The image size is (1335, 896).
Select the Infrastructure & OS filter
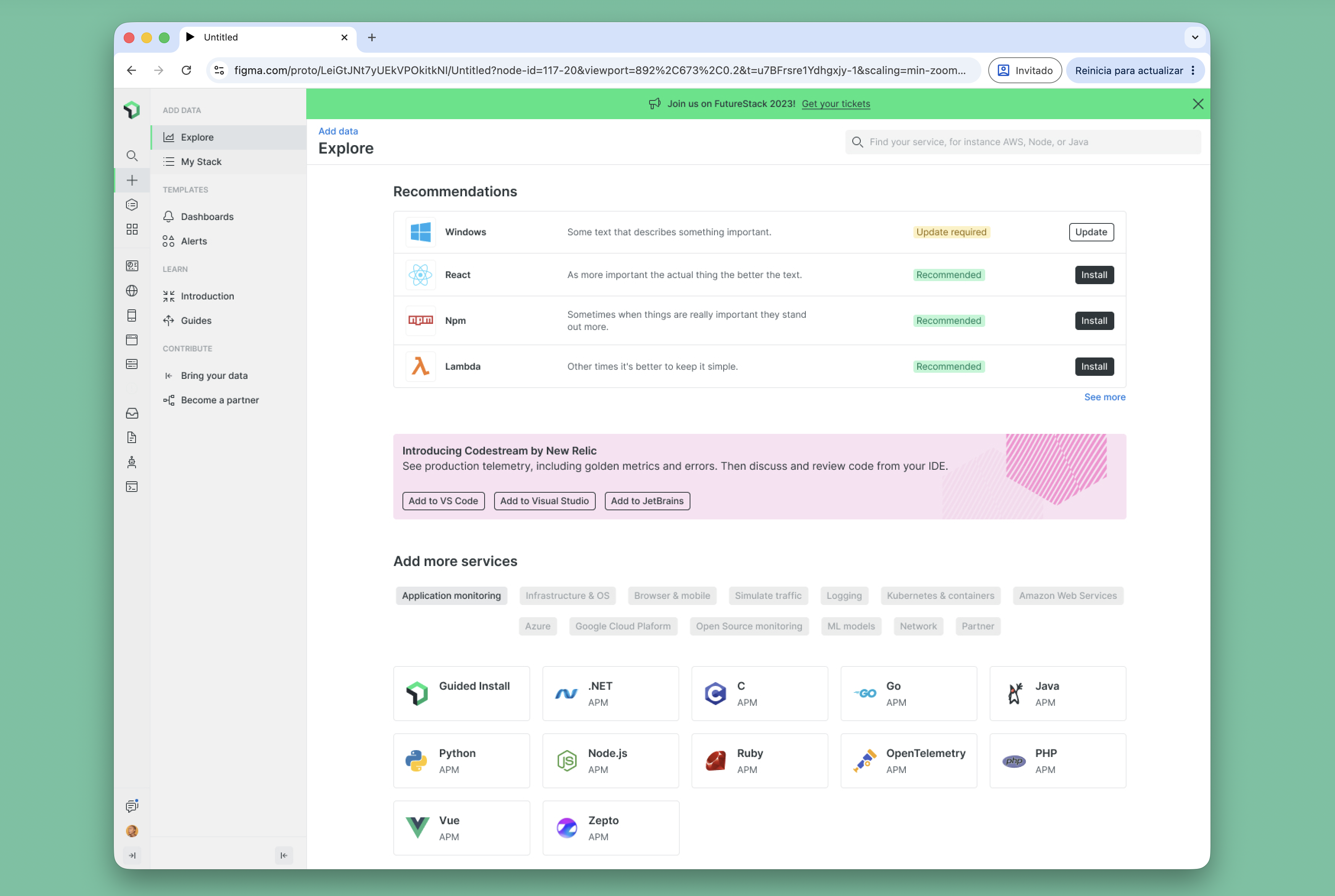[x=567, y=595]
